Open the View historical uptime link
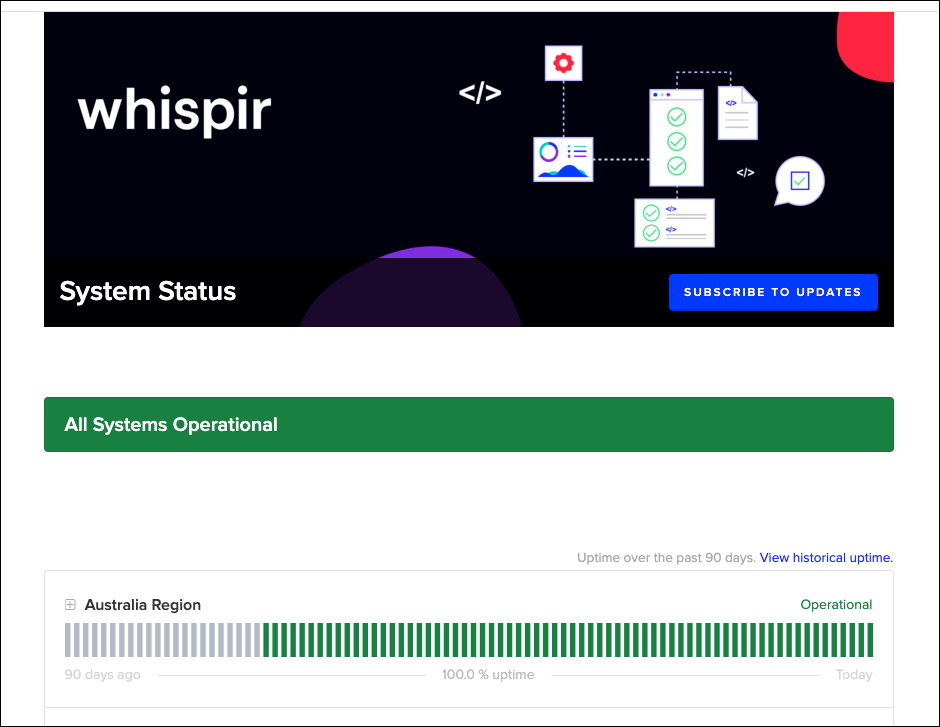940x727 pixels. pyautogui.click(x=826, y=557)
